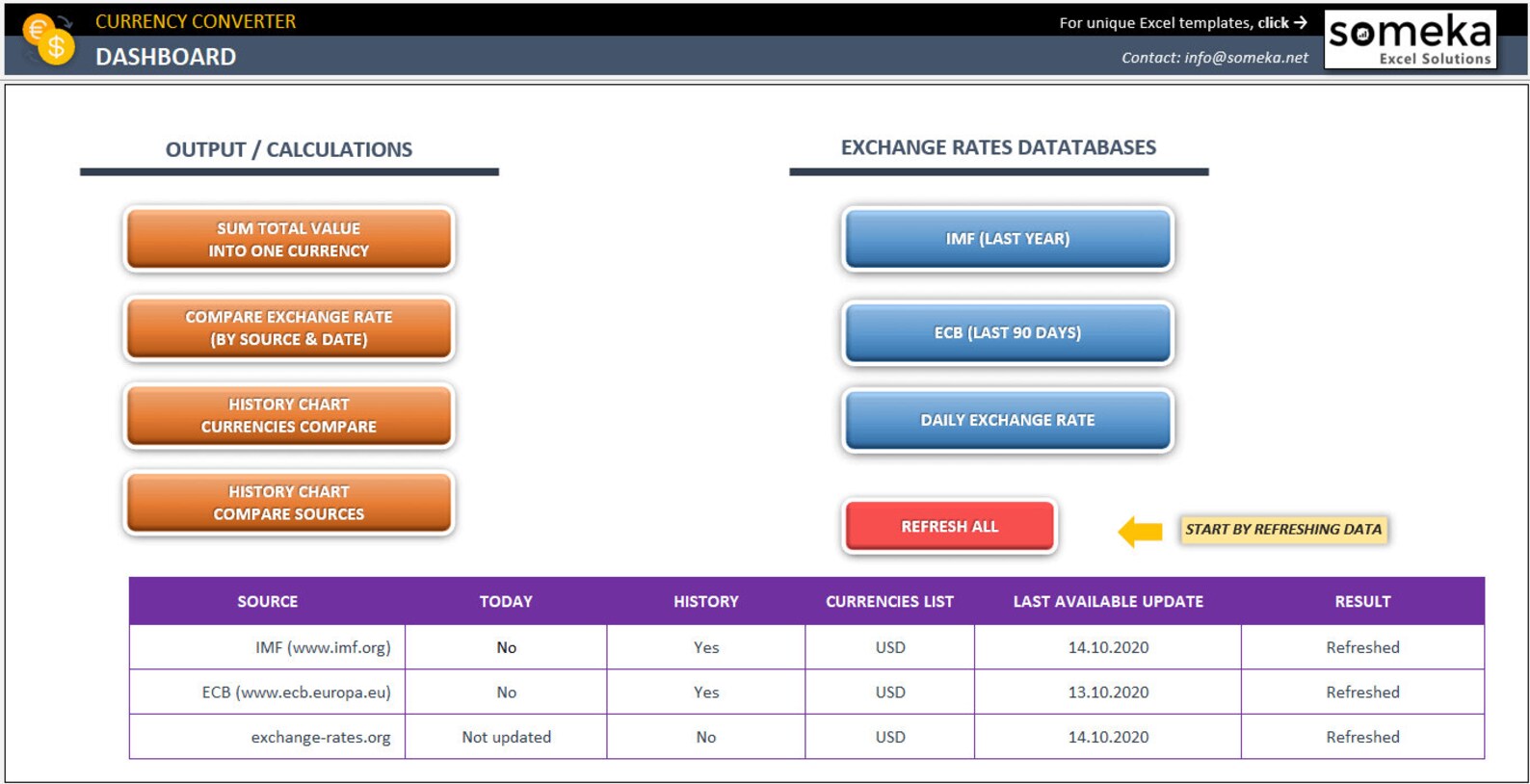Click the TODAY column header
This screenshot has width=1530, height=784.
click(x=506, y=601)
